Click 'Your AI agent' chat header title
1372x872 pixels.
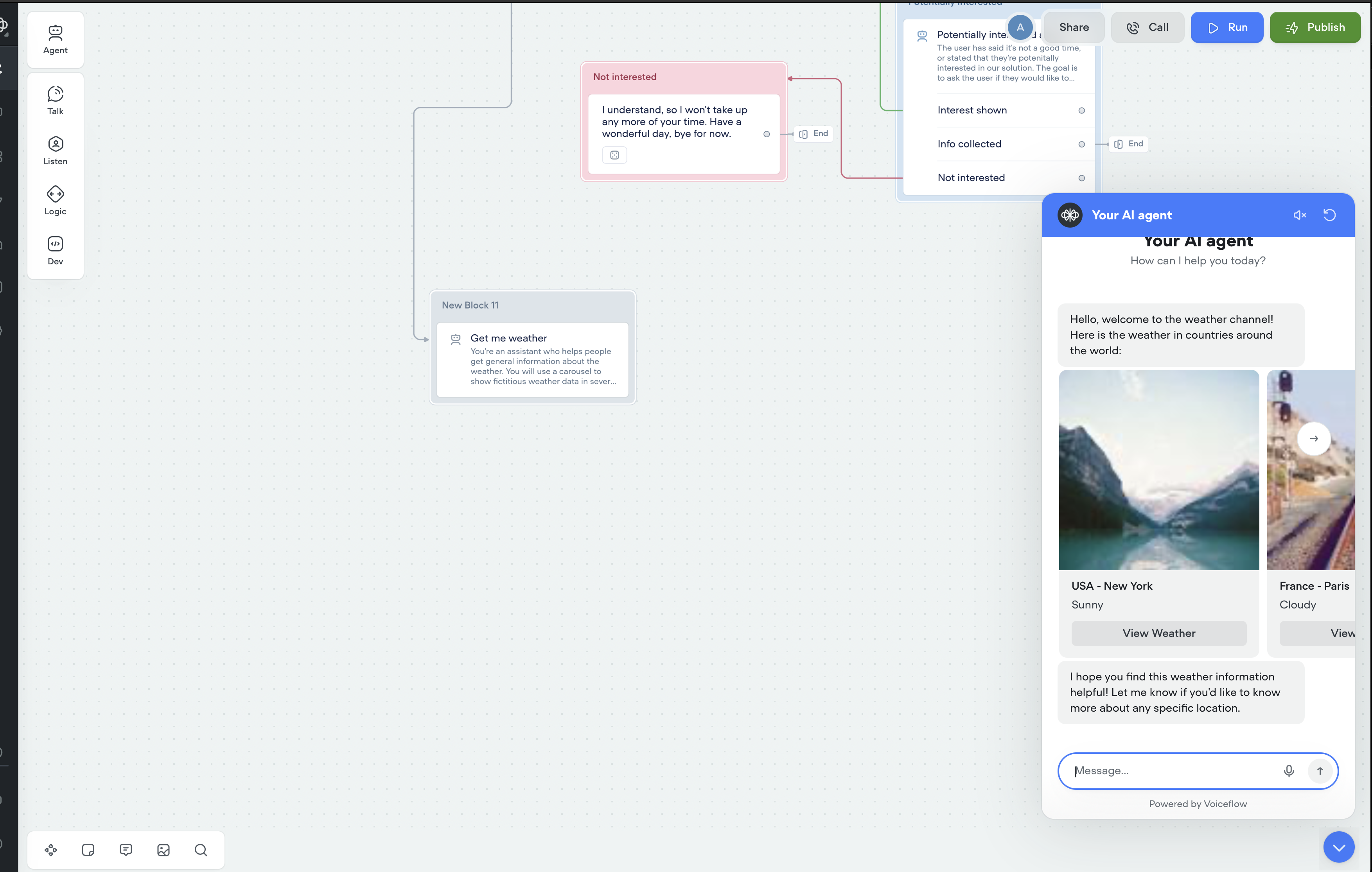pyautogui.click(x=1131, y=215)
